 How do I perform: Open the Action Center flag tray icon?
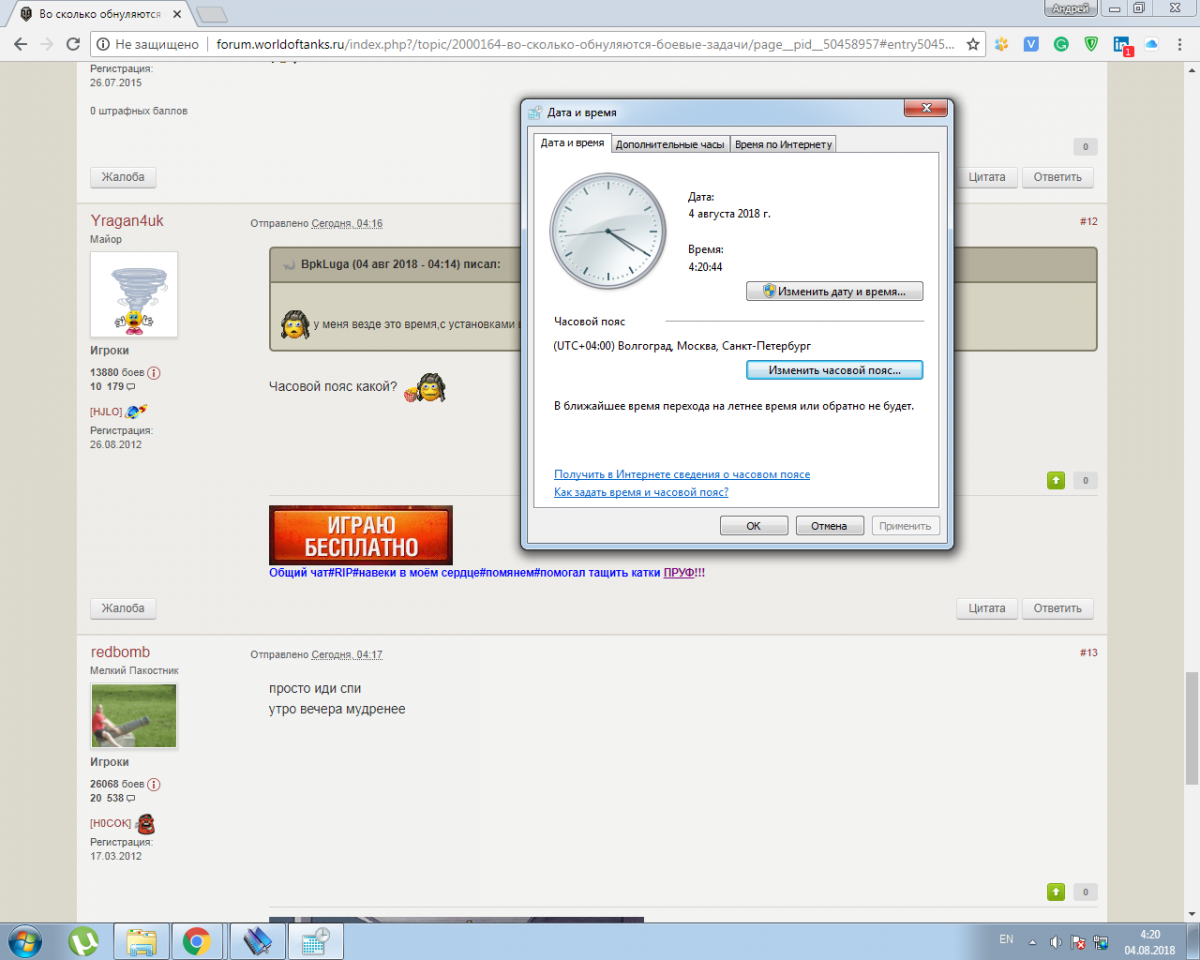(x=1078, y=941)
